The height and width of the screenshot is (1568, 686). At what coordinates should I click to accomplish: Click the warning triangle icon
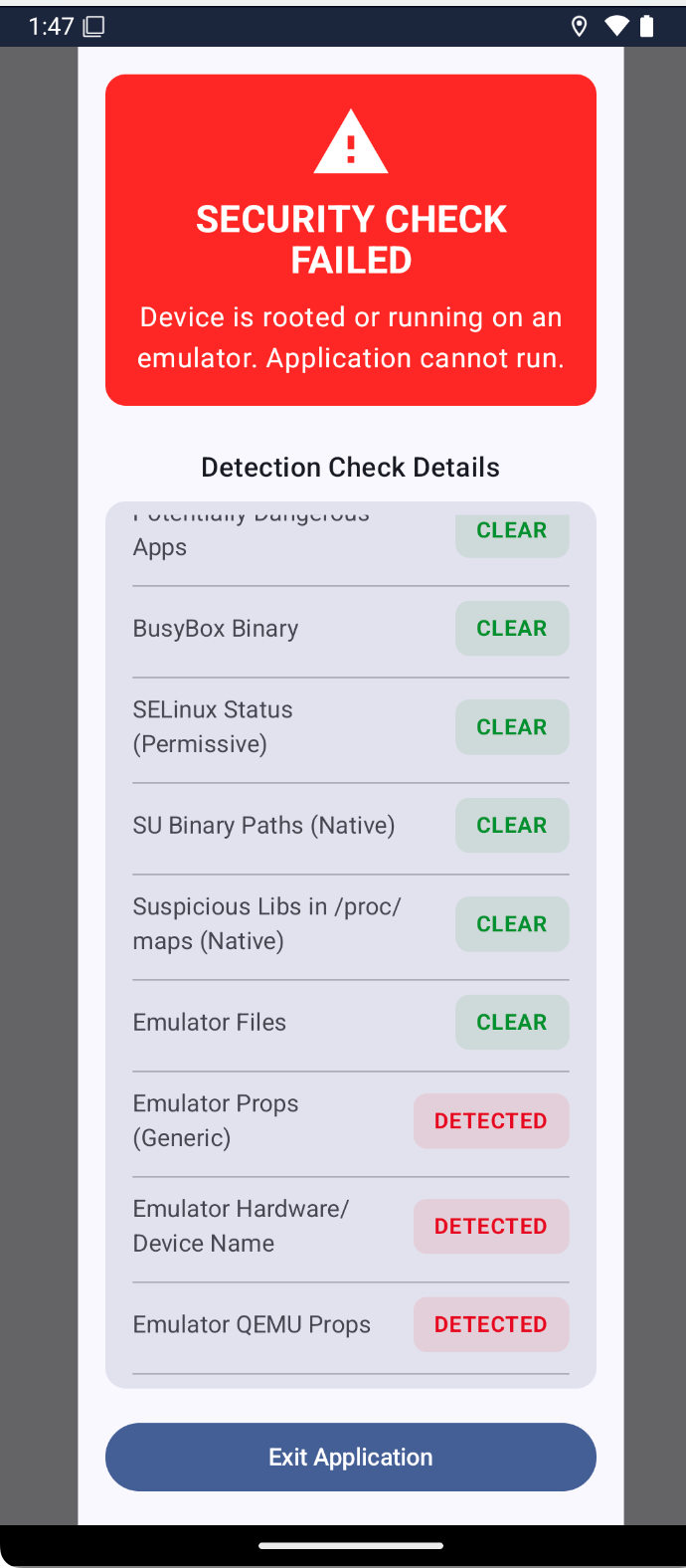351,142
